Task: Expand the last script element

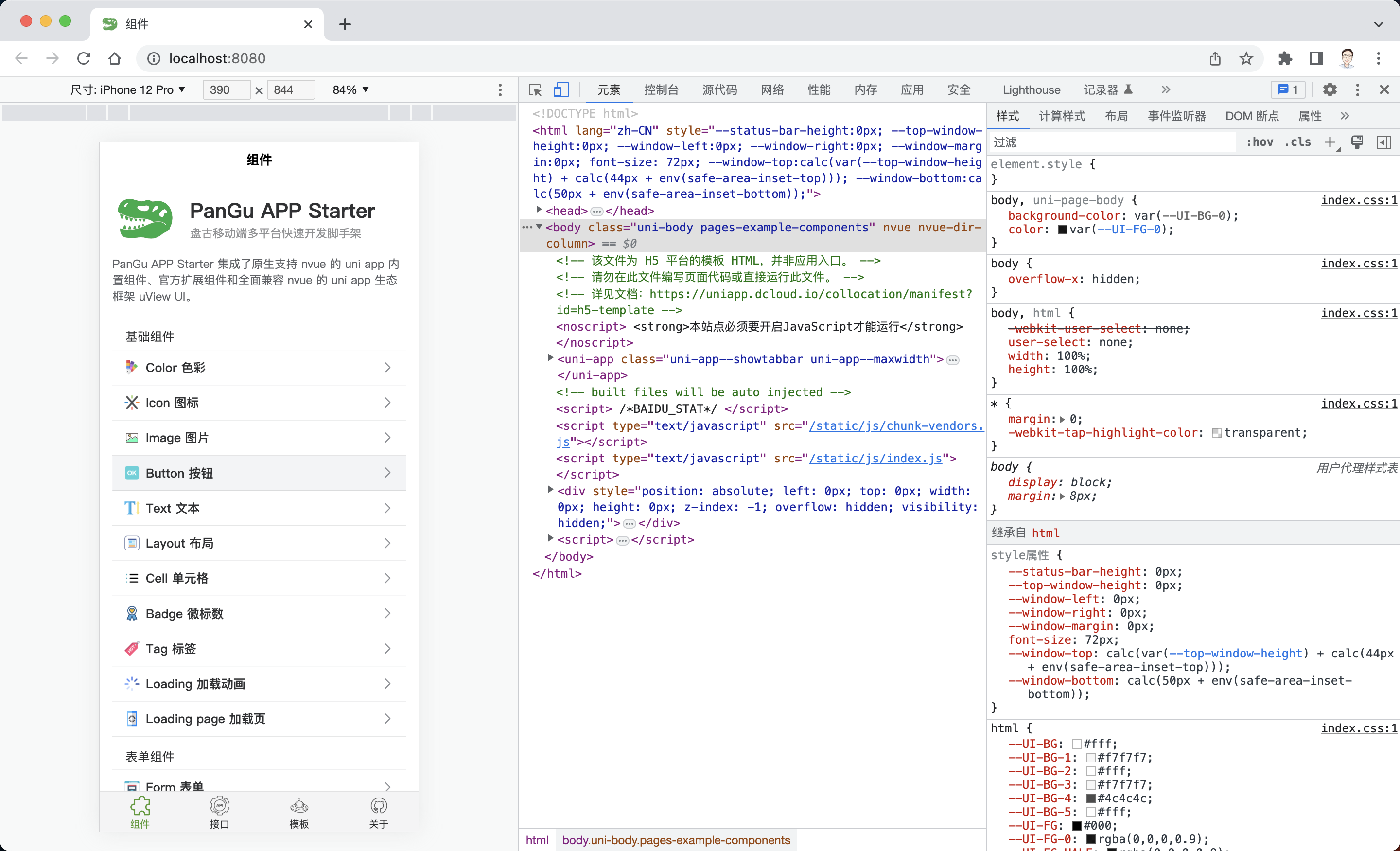Action: pos(550,538)
